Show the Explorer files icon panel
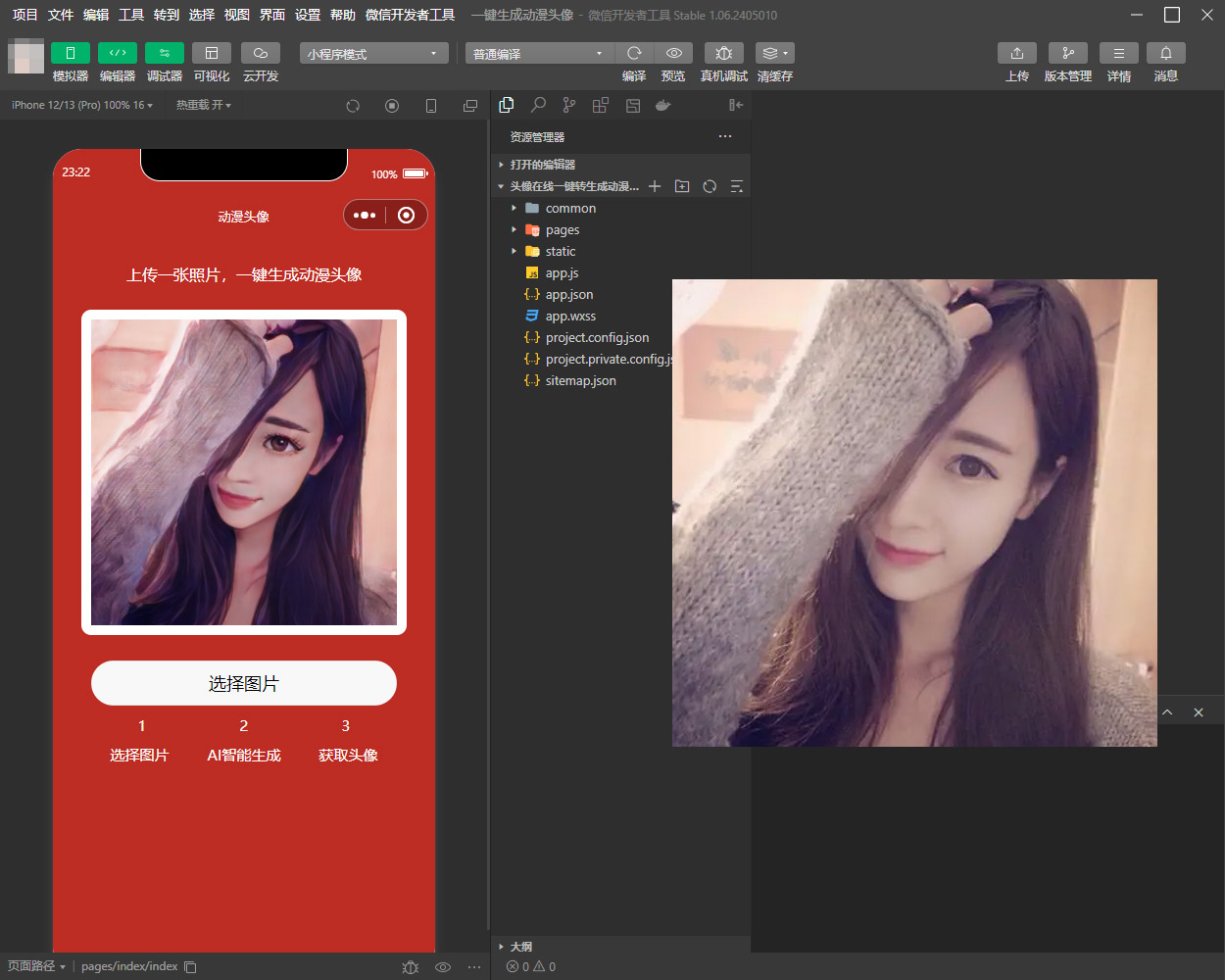Image resolution: width=1225 pixels, height=980 pixels. 507,105
